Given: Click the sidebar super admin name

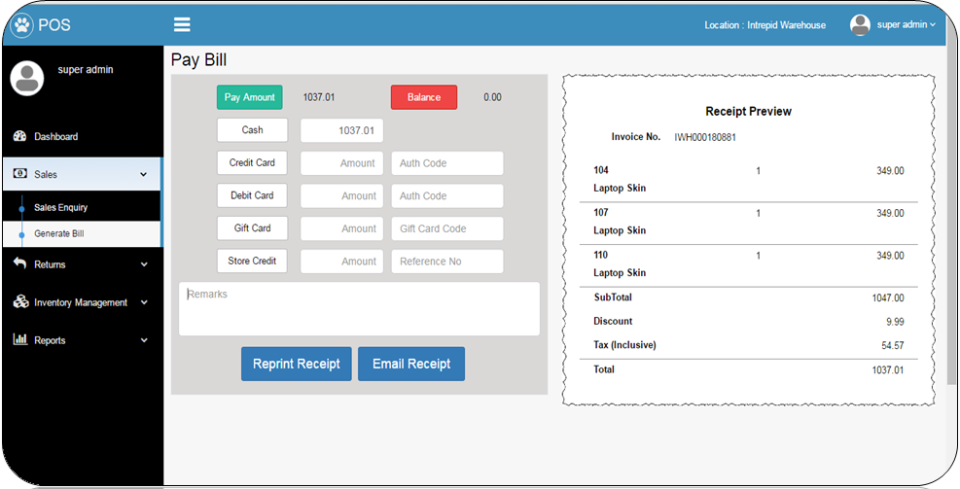Looking at the screenshot, I should [86, 70].
